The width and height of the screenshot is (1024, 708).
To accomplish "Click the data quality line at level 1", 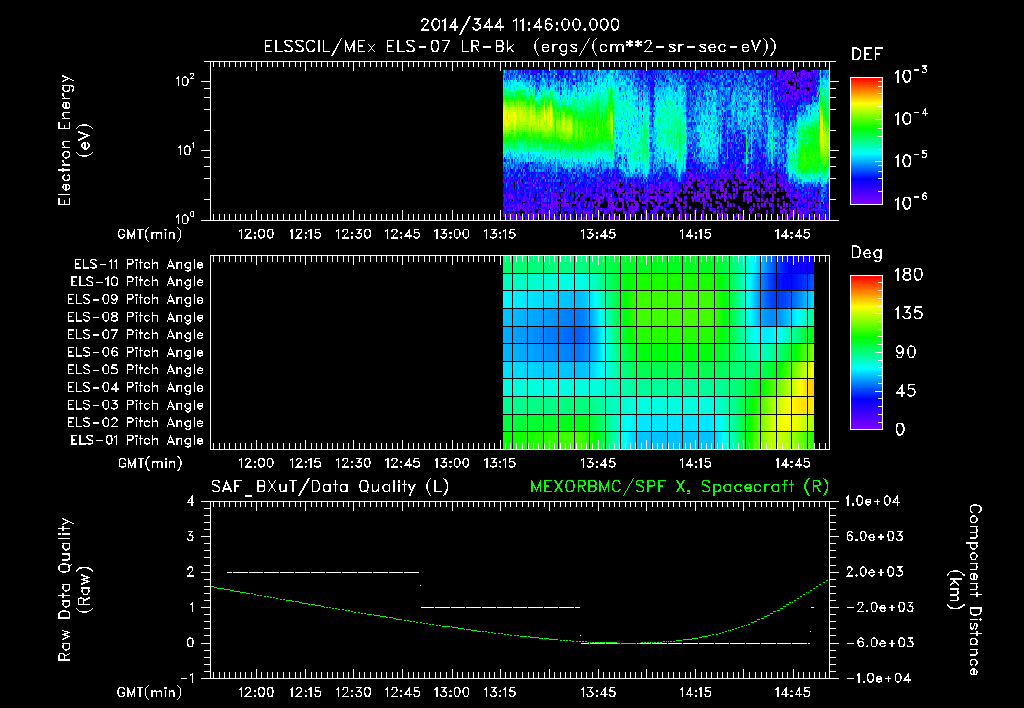I will (500, 607).
